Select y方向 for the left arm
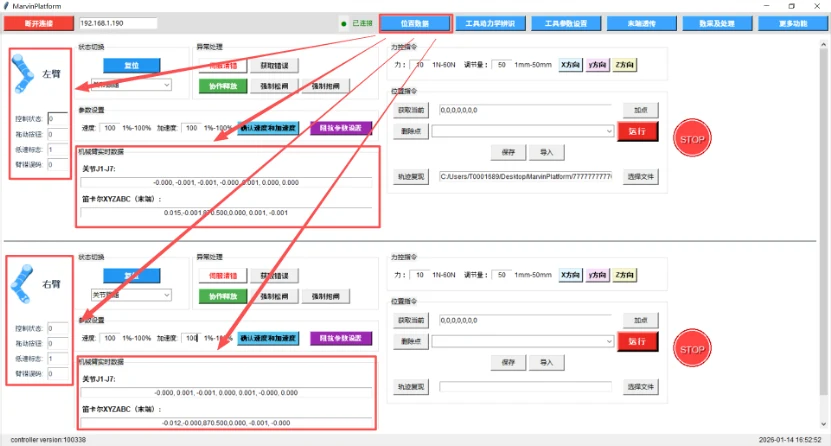 (597, 65)
